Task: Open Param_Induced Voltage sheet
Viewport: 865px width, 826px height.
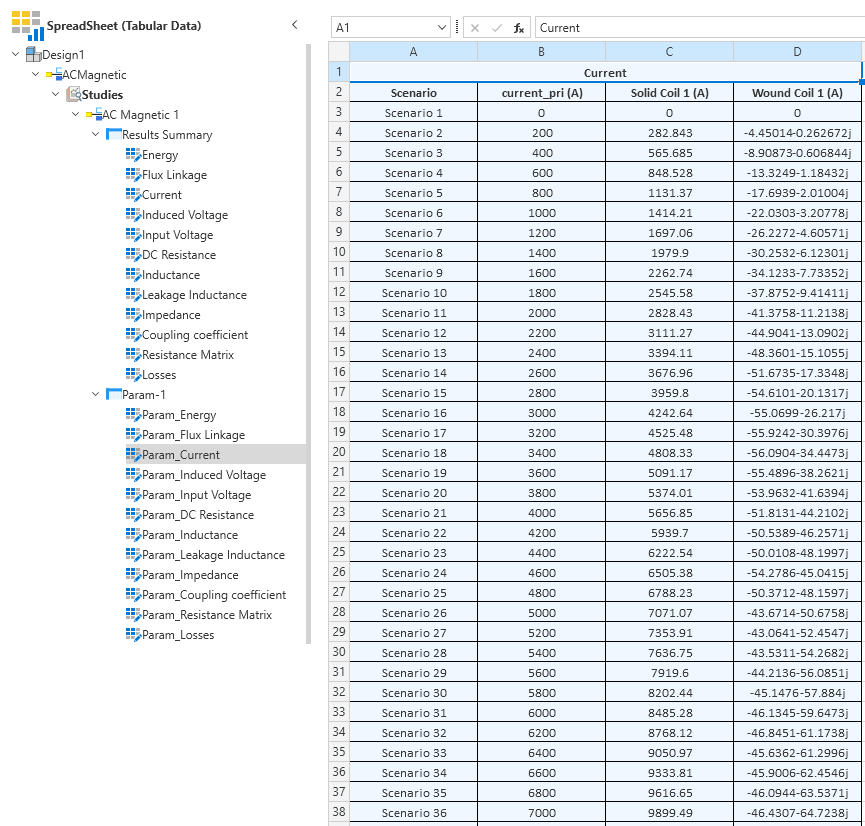Action: click(x=204, y=475)
